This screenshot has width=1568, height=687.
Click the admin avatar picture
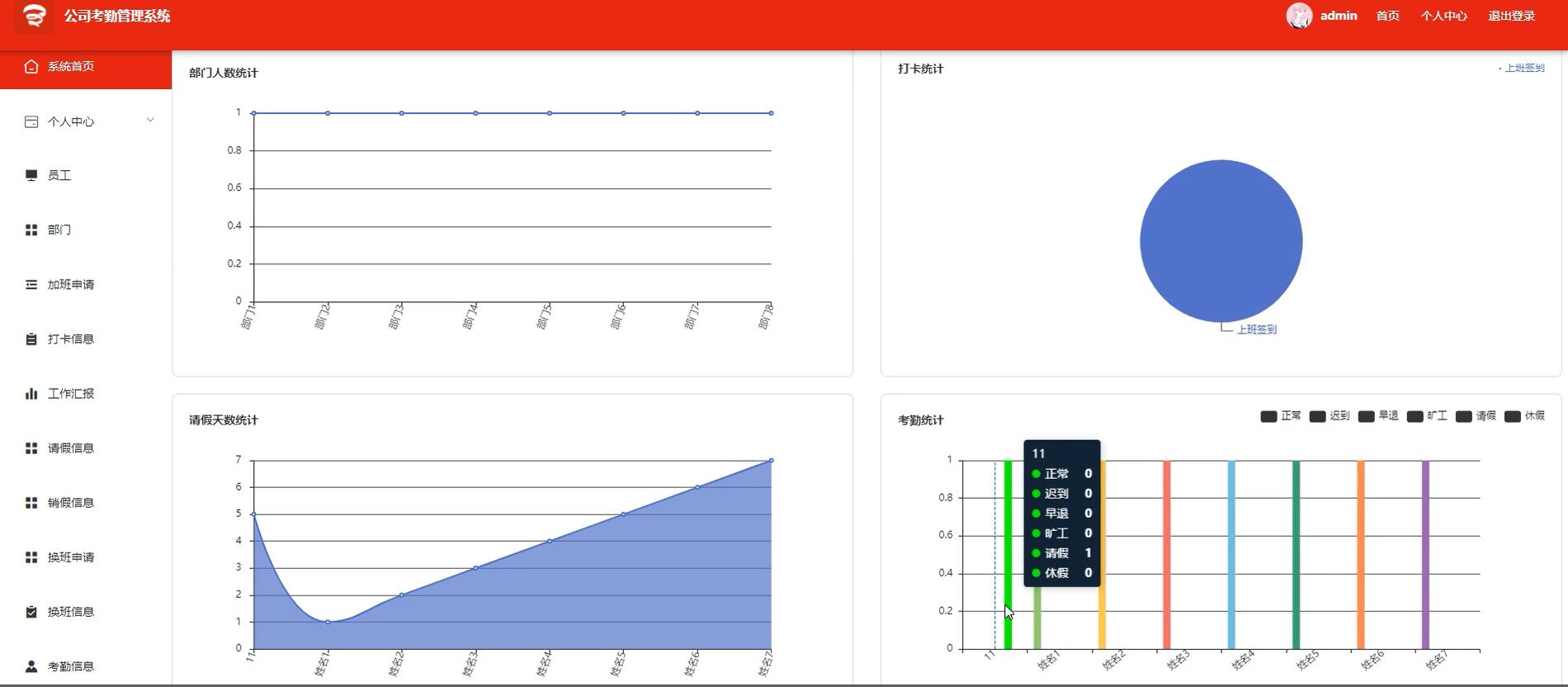pos(1299,16)
